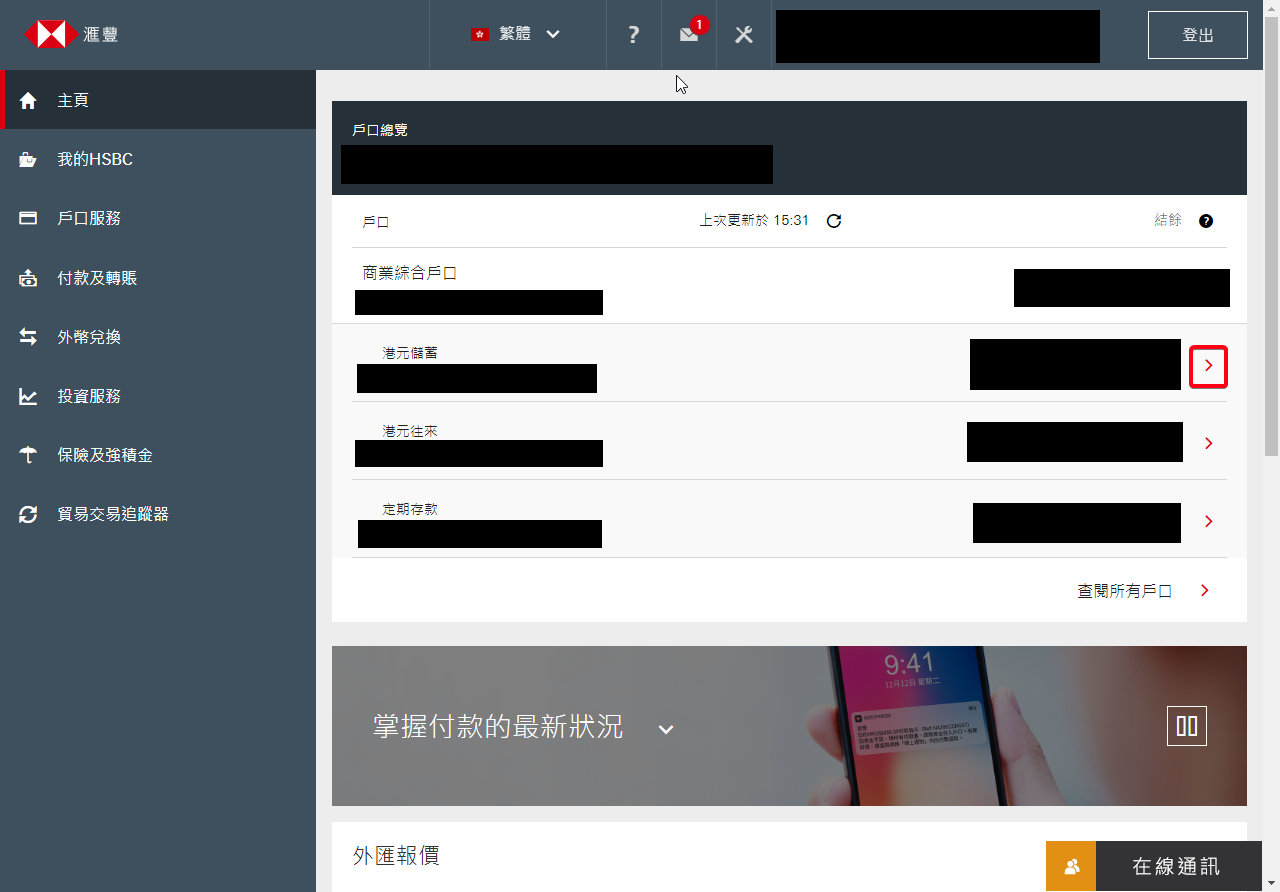Open 定期存款 account details arrow
Viewport: 1280px width, 892px height.
[1208, 521]
